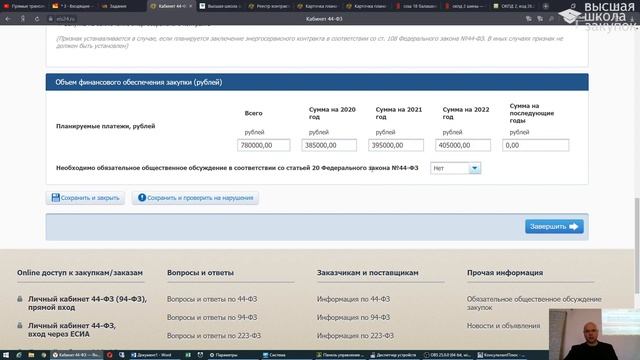The width and height of the screenshot is (640, 360).
Task: Click the 'Планируемые платежи, рублей' label
Action: (105, 126)
